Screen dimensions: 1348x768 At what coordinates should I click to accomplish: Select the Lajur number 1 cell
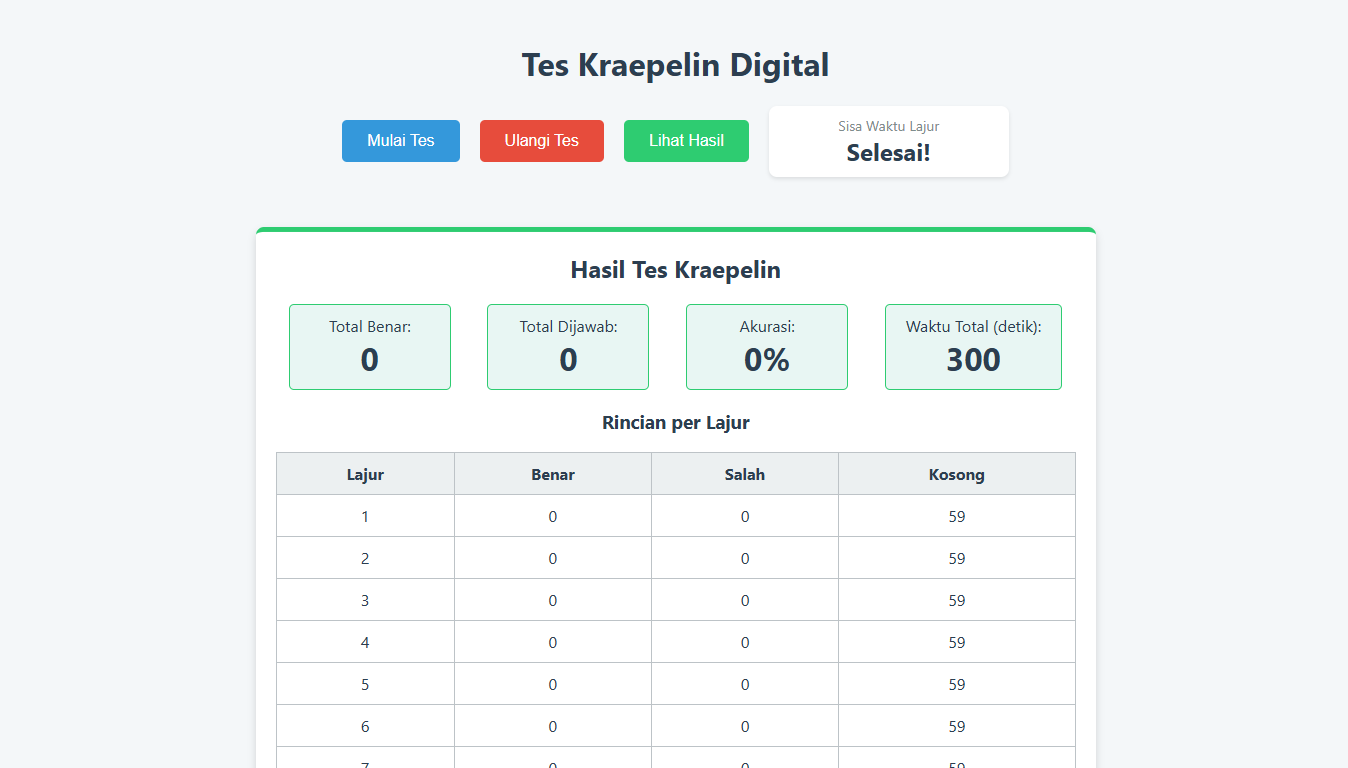pos(365,517)
